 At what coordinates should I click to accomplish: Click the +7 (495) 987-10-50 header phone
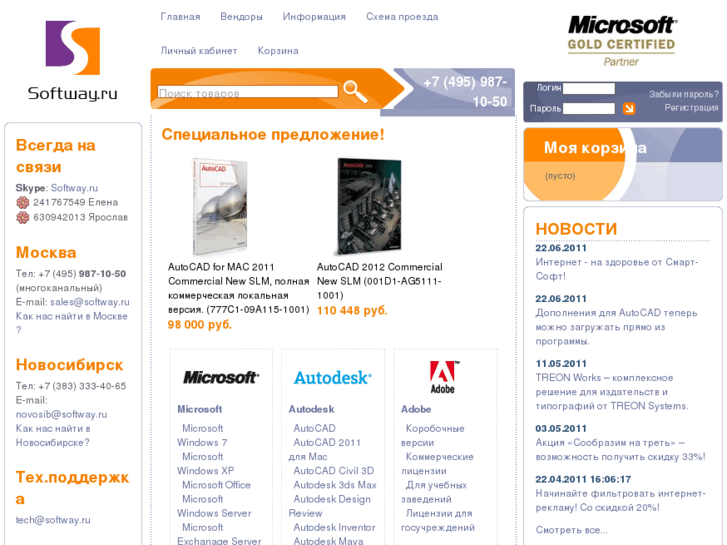tap(465, 91)
